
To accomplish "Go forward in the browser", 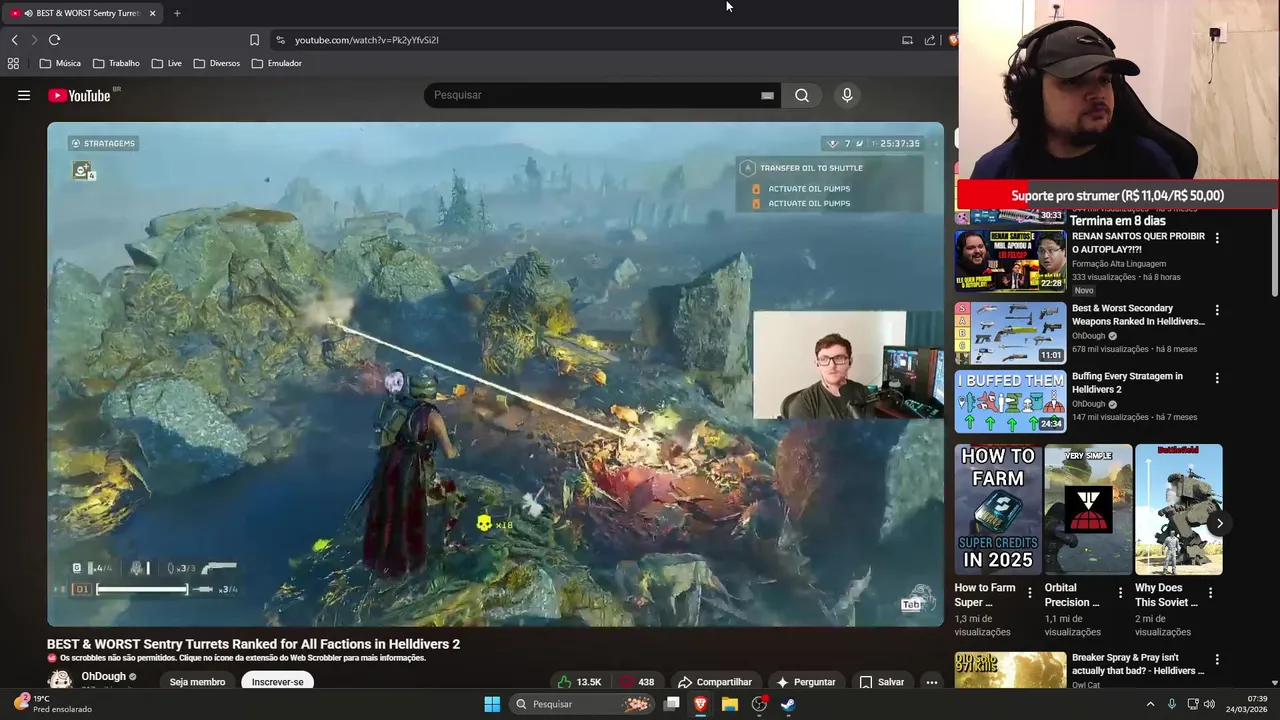I will 33,40.
